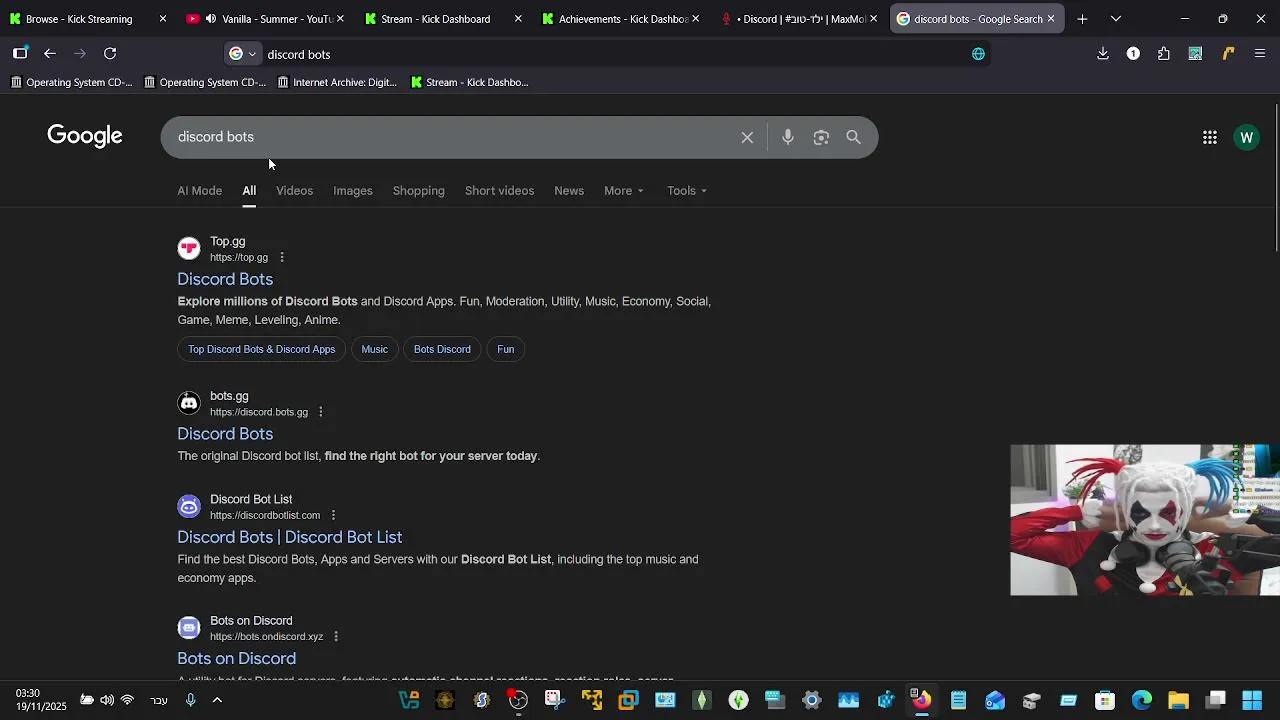Expand the Tools dropdown
This screenshot has height=720, width=1280.
pos(687,191)
